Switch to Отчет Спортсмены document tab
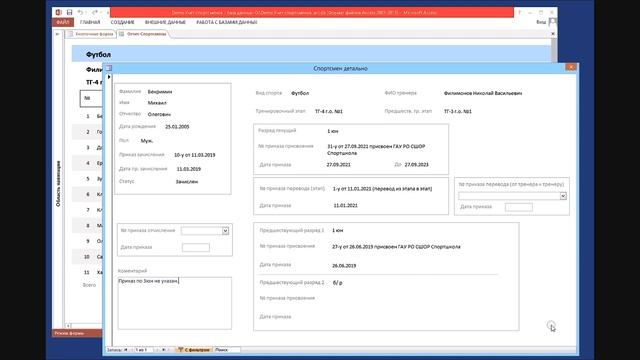640x360 pixels. [143, 34]
